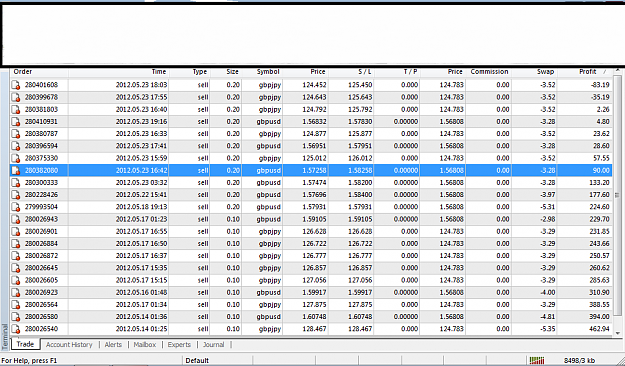
Task: Click order icon for order 280381803
Action: click(16, 109)
